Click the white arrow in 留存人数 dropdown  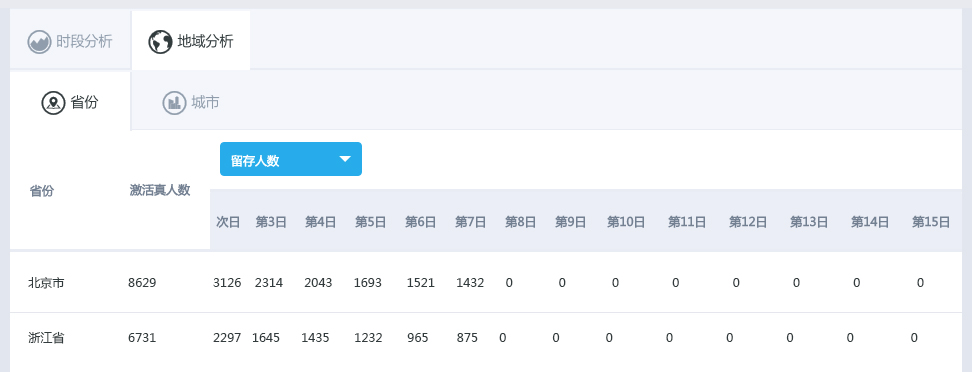(345, 159)
